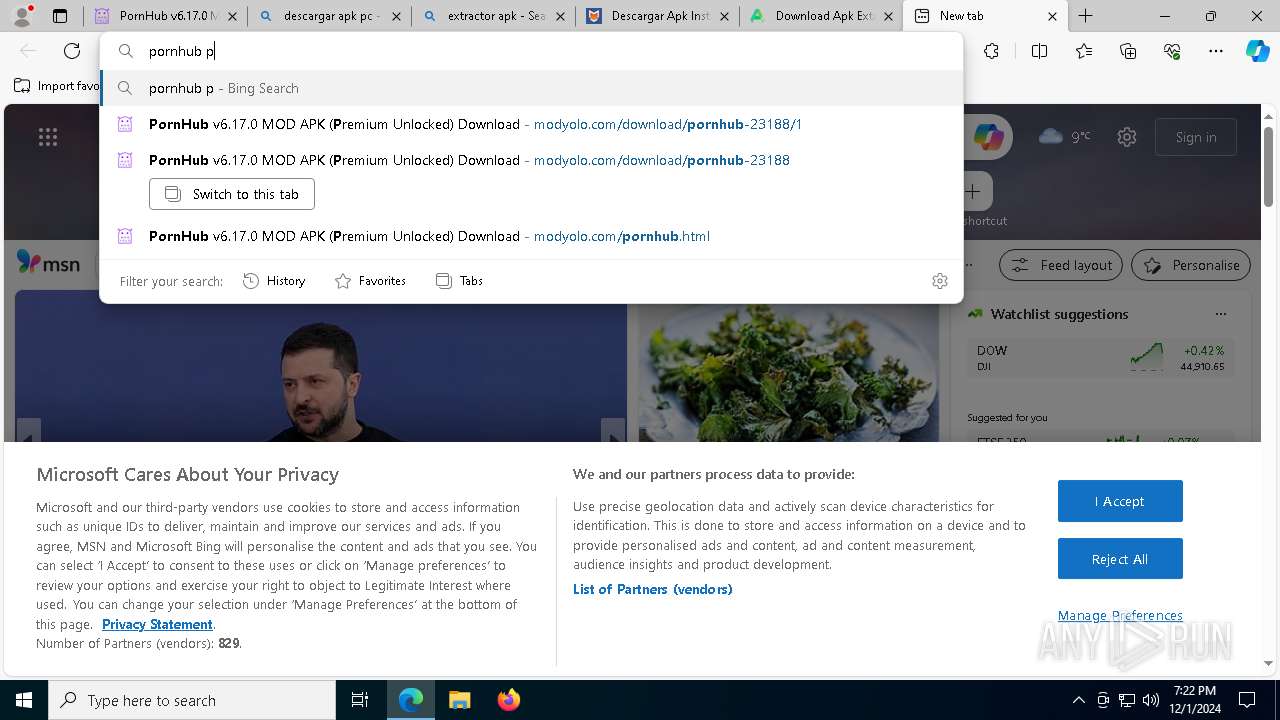Switch to PornHub v6.17.0 tab
1280x720 pixels.
pos(164,16)
